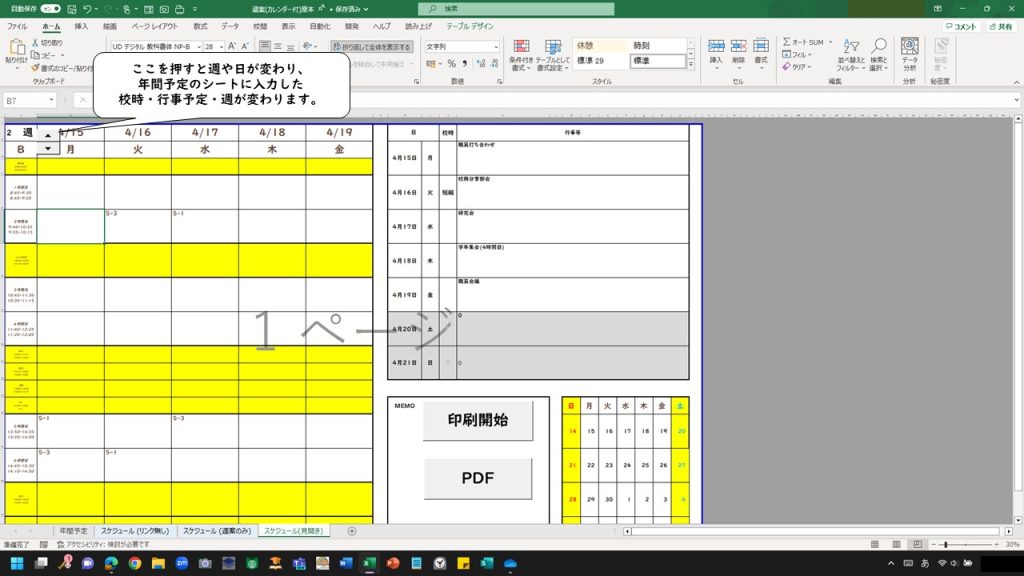Toggle wrap text (折り返して全体を表示する)

(371, 46)
